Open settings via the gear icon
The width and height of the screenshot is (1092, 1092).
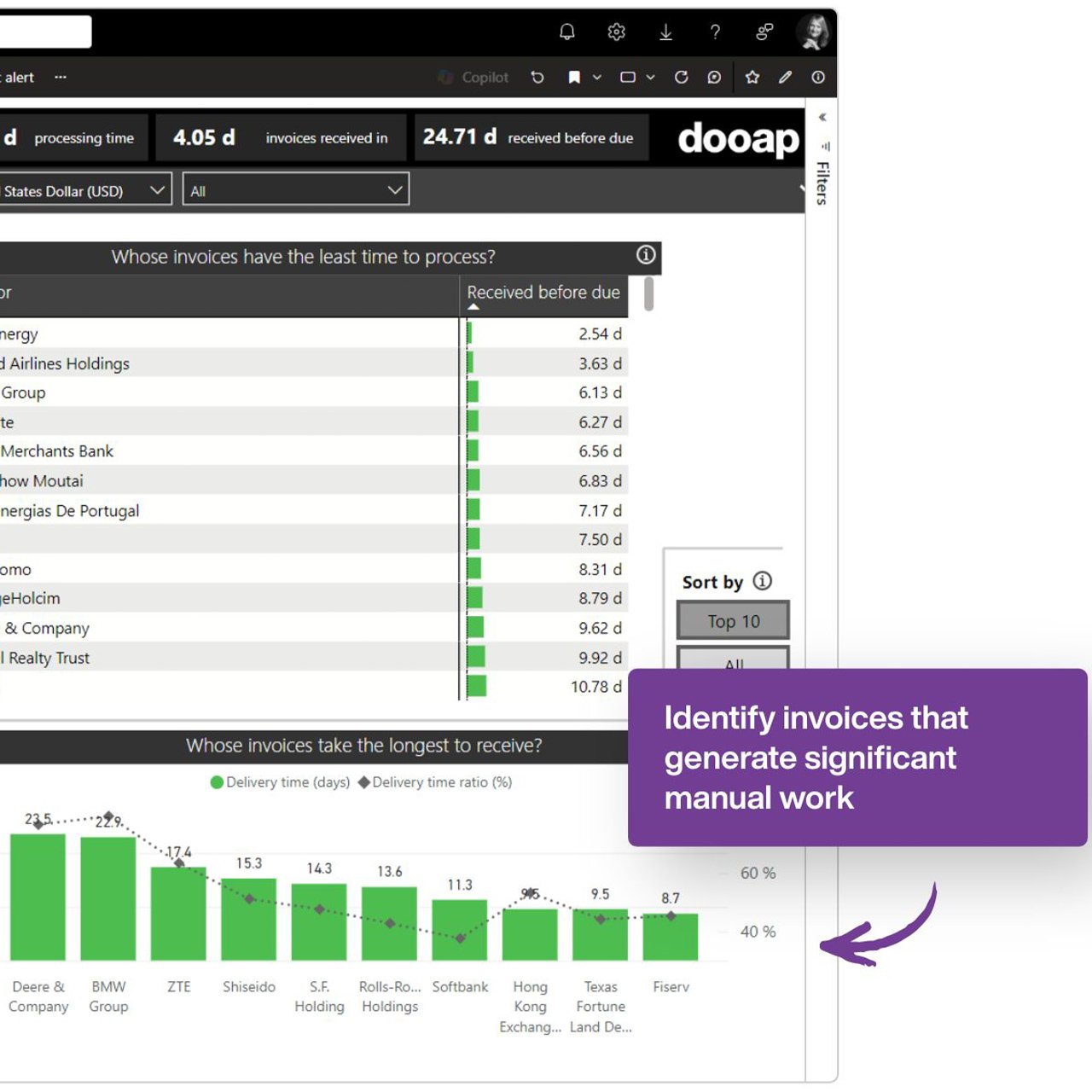(616, 32)
